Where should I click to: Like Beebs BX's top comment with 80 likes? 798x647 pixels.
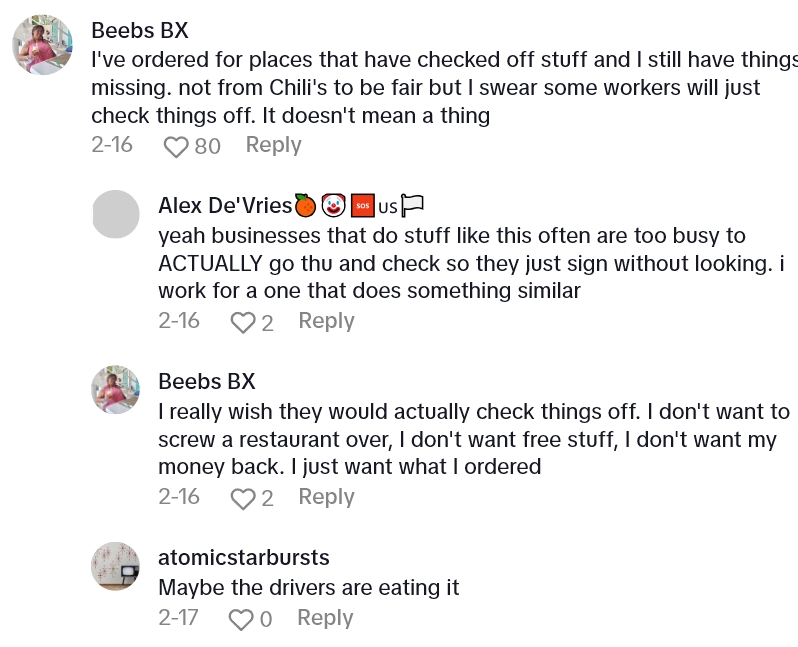coord(176,147)
